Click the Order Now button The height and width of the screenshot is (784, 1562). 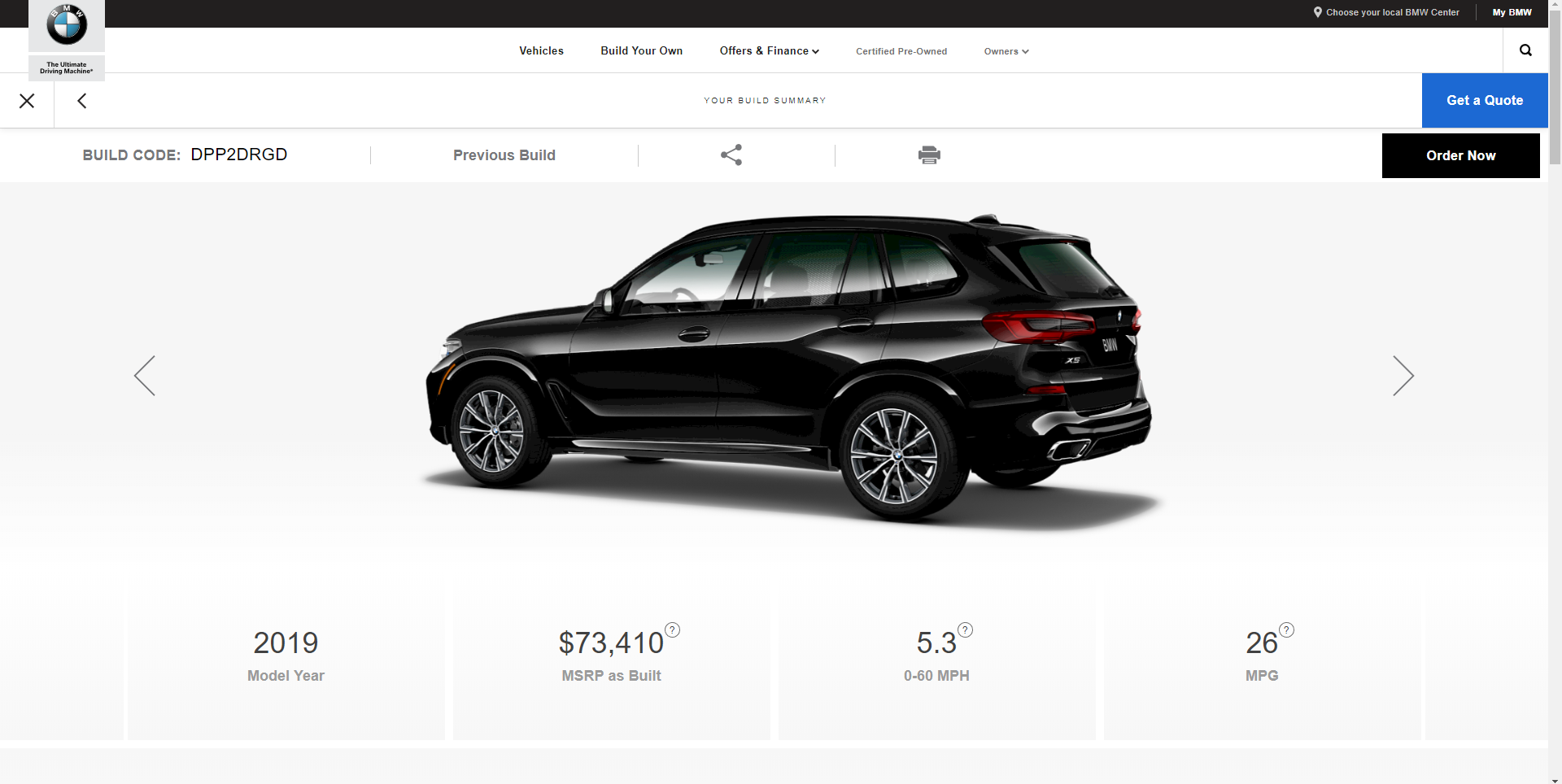pyautogui.click(x=1460, y=155)
